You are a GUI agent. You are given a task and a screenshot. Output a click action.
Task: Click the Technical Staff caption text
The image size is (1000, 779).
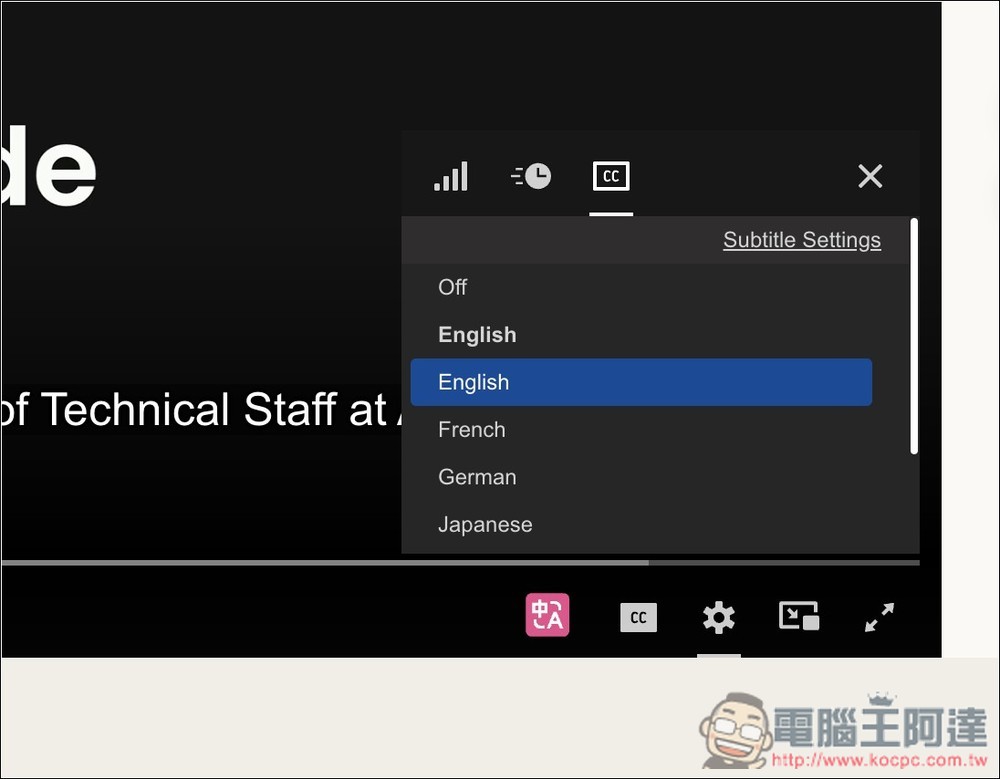[x=200, y=410]
